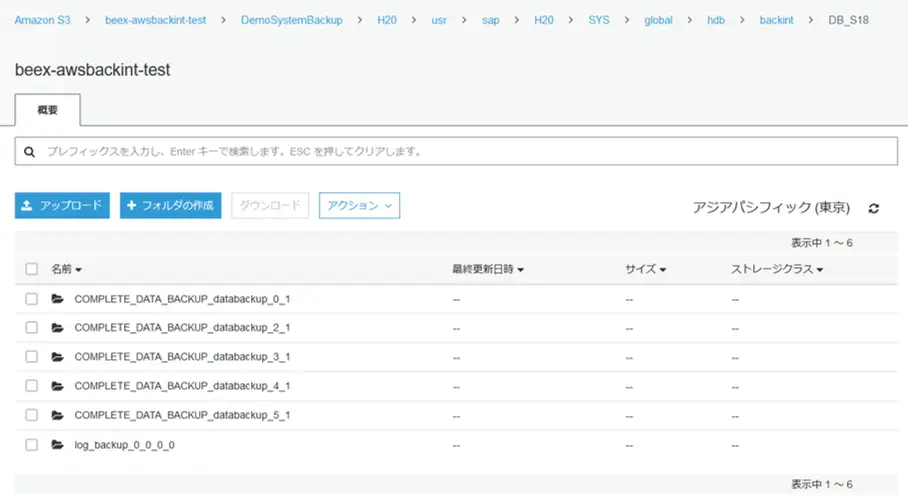Click the フォルダの作成 button
908x496 pixels.
tap(170, 205)
